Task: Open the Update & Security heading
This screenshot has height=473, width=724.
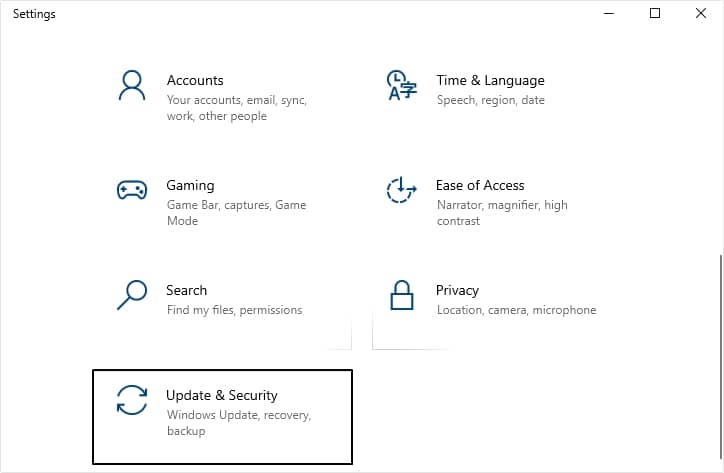Action: pos(222,395)
